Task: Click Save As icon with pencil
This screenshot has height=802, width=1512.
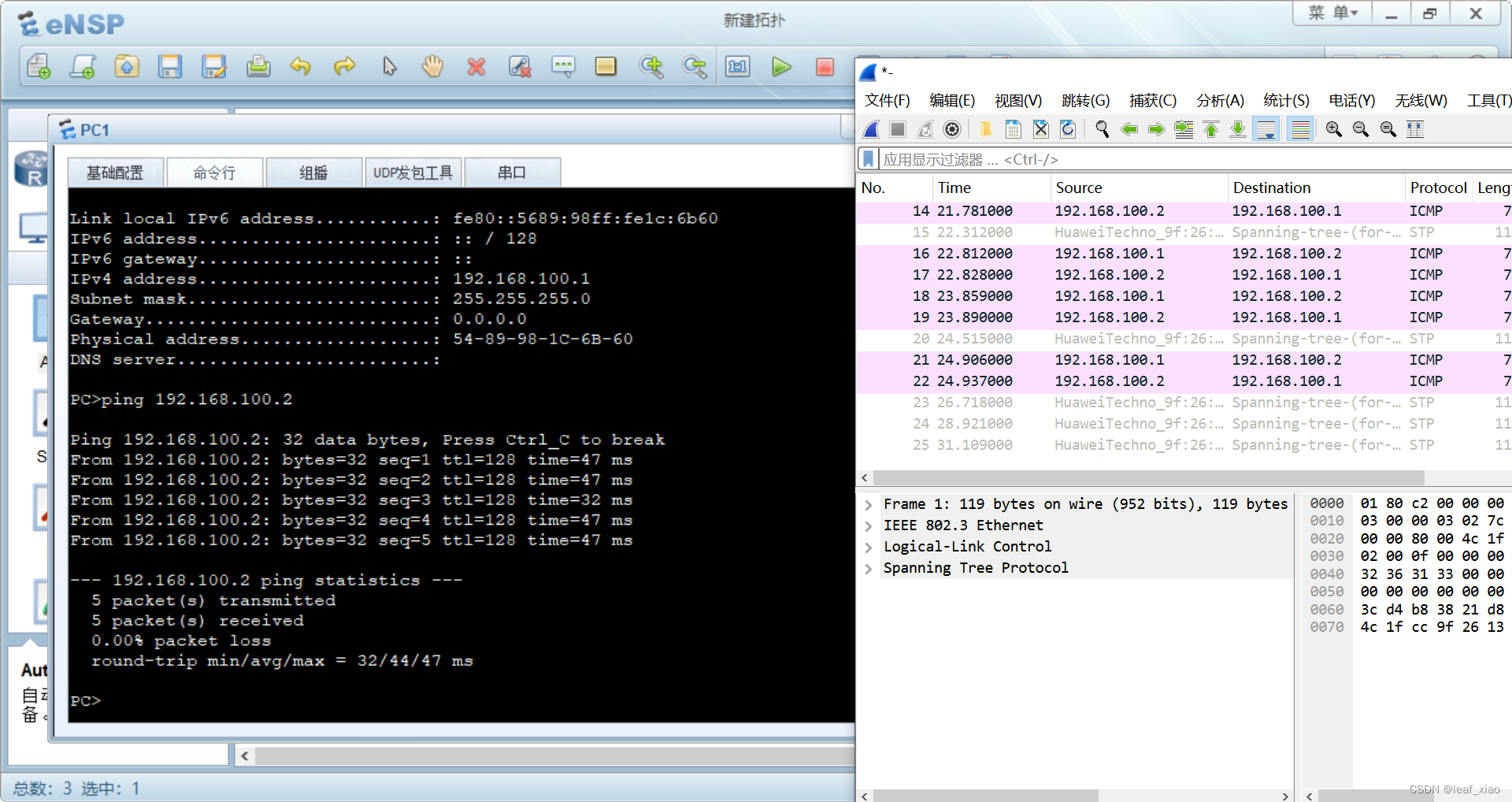Action: click(214, 67)
